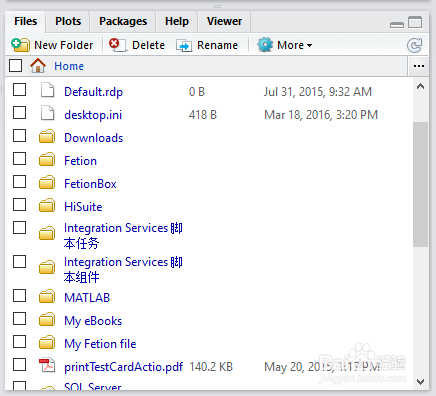The width and height of the screenshot is (436, 396).
Task: Click the More gear icon
Action: click(x=265, y=45)
